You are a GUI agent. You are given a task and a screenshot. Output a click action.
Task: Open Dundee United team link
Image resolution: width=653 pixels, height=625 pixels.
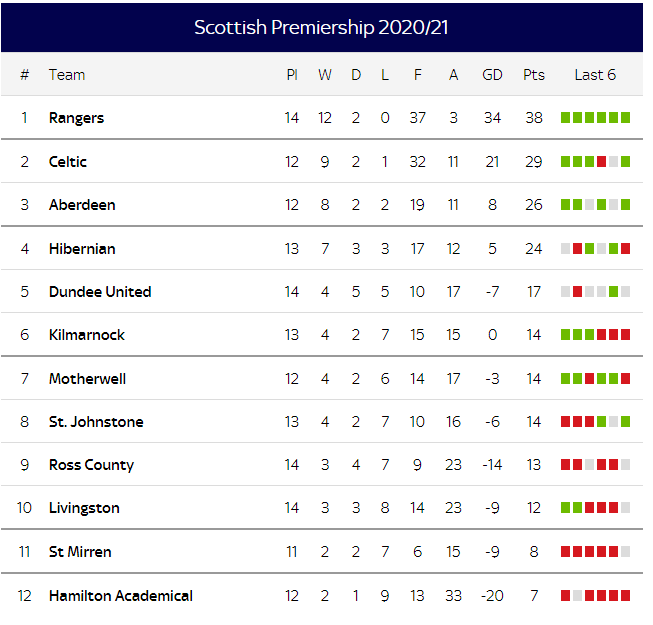pyautogui.click(x=100, y=292)
